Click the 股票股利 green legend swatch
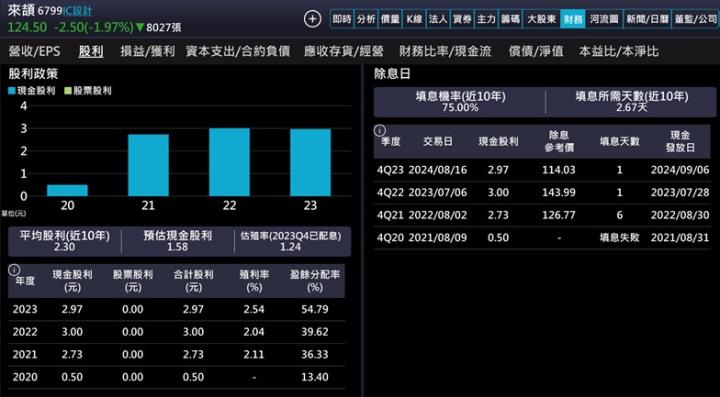 coord(68,91)
